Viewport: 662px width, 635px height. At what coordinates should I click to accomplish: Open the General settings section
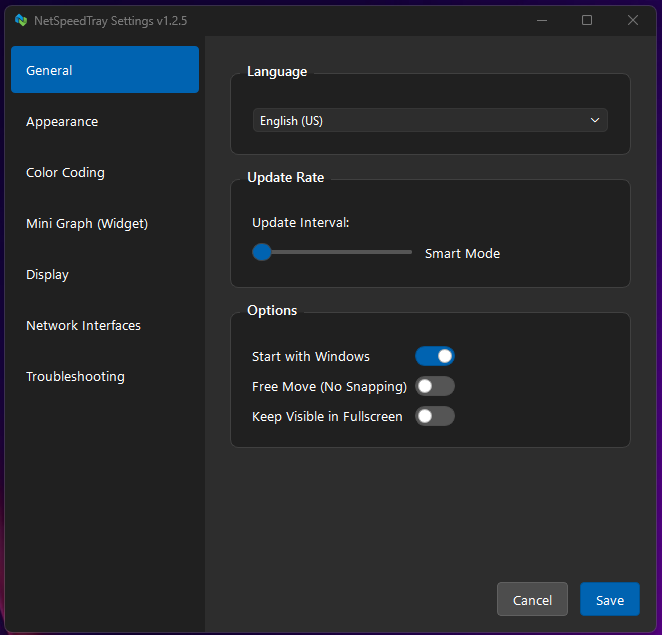tap(105, 70)
